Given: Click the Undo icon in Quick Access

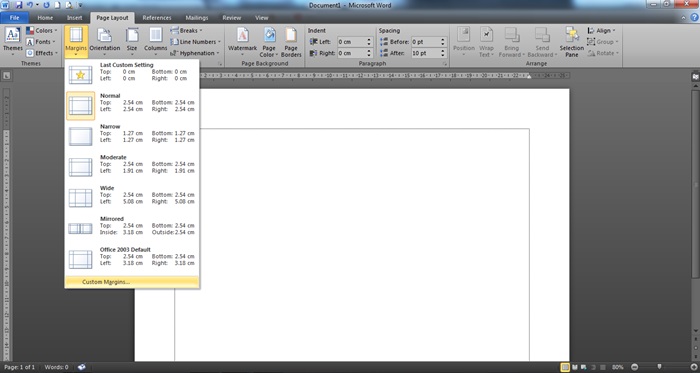Looking at the screenshot, I should pyautogui.click(x=30, y=5).
